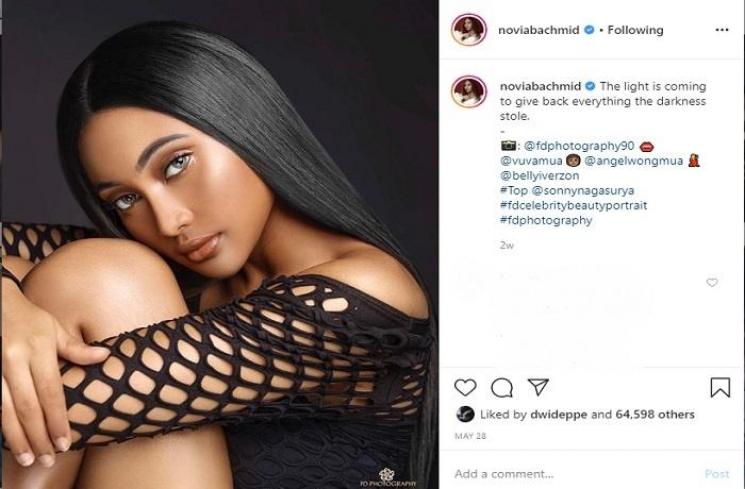Toggle the Following button

tap(635, 30)
